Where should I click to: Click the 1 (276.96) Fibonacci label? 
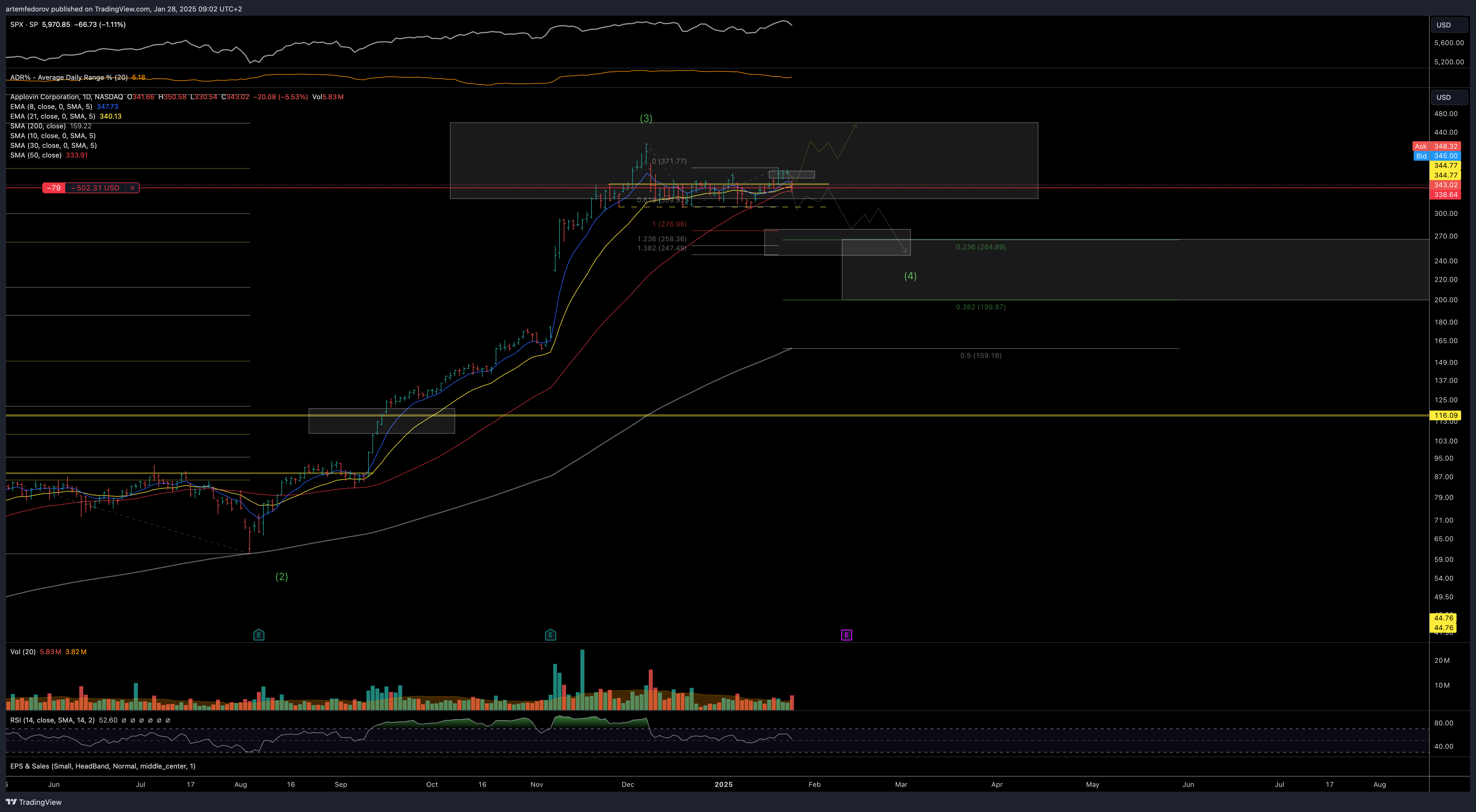pyautogui.click(x=669, y=224)
